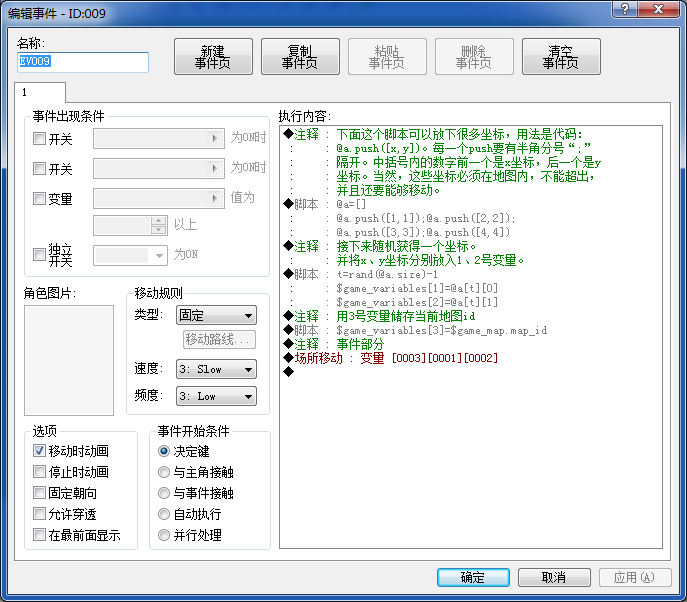Click the 取消 button
Screen dimensions: 687x602
[554, 577]
